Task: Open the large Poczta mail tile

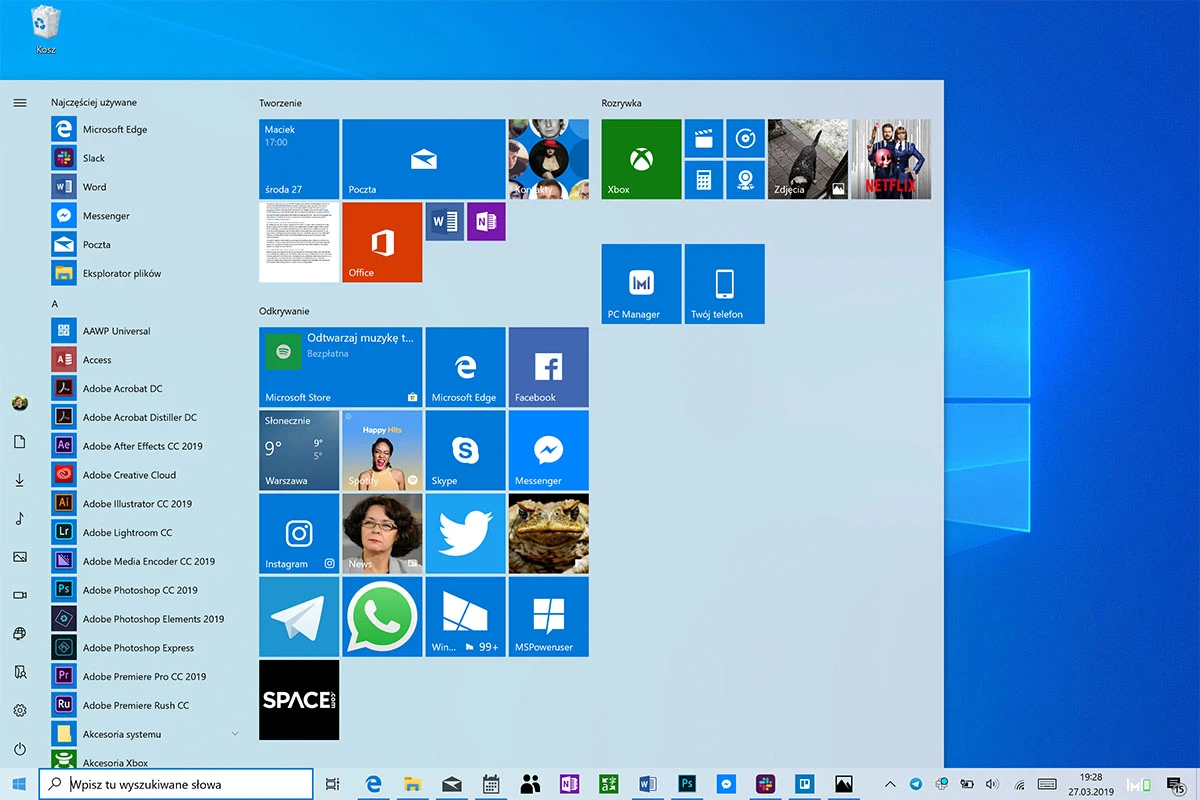Action: [423, 159]
